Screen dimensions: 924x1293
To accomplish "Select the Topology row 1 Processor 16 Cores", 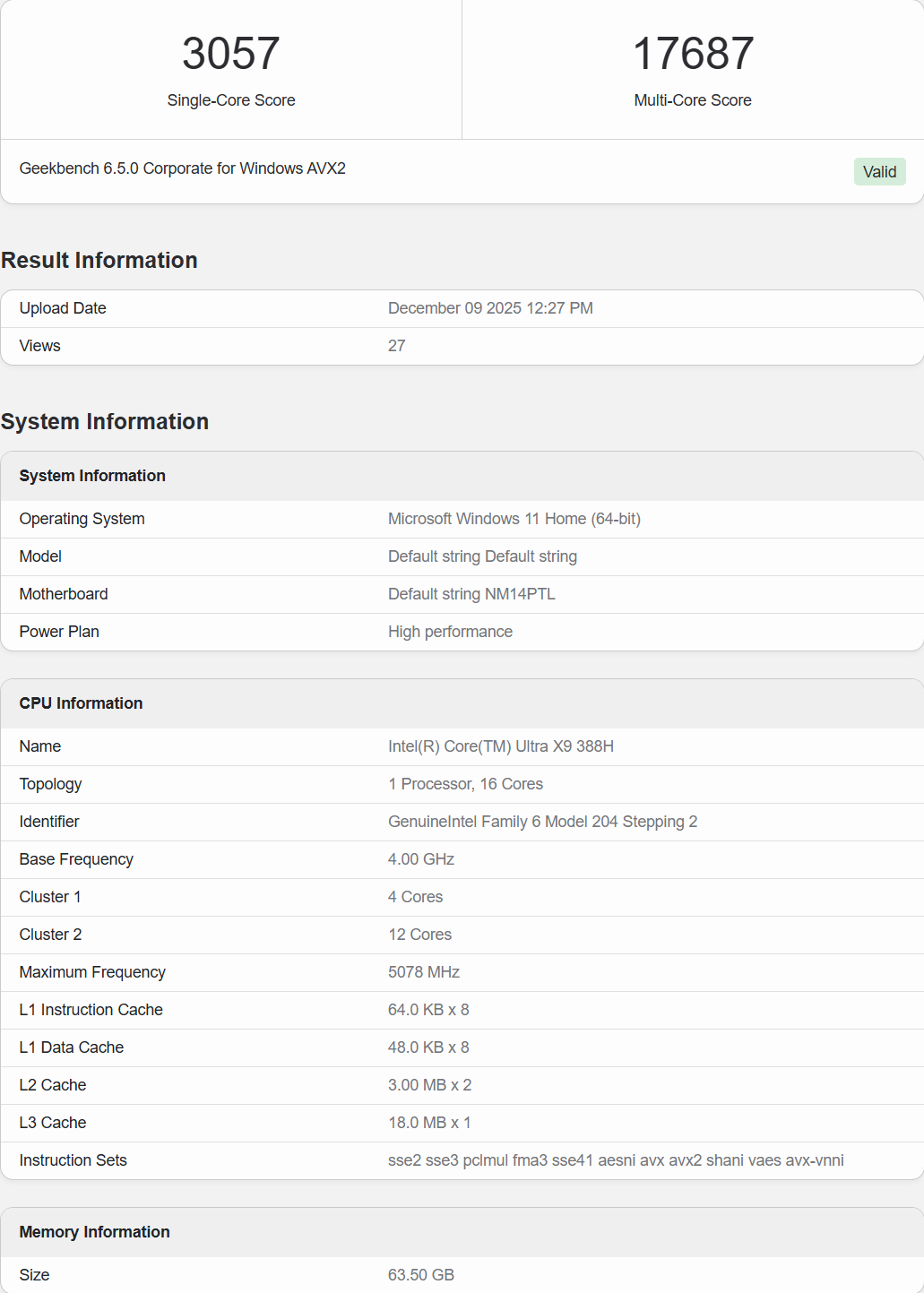I will pos(465,784).
